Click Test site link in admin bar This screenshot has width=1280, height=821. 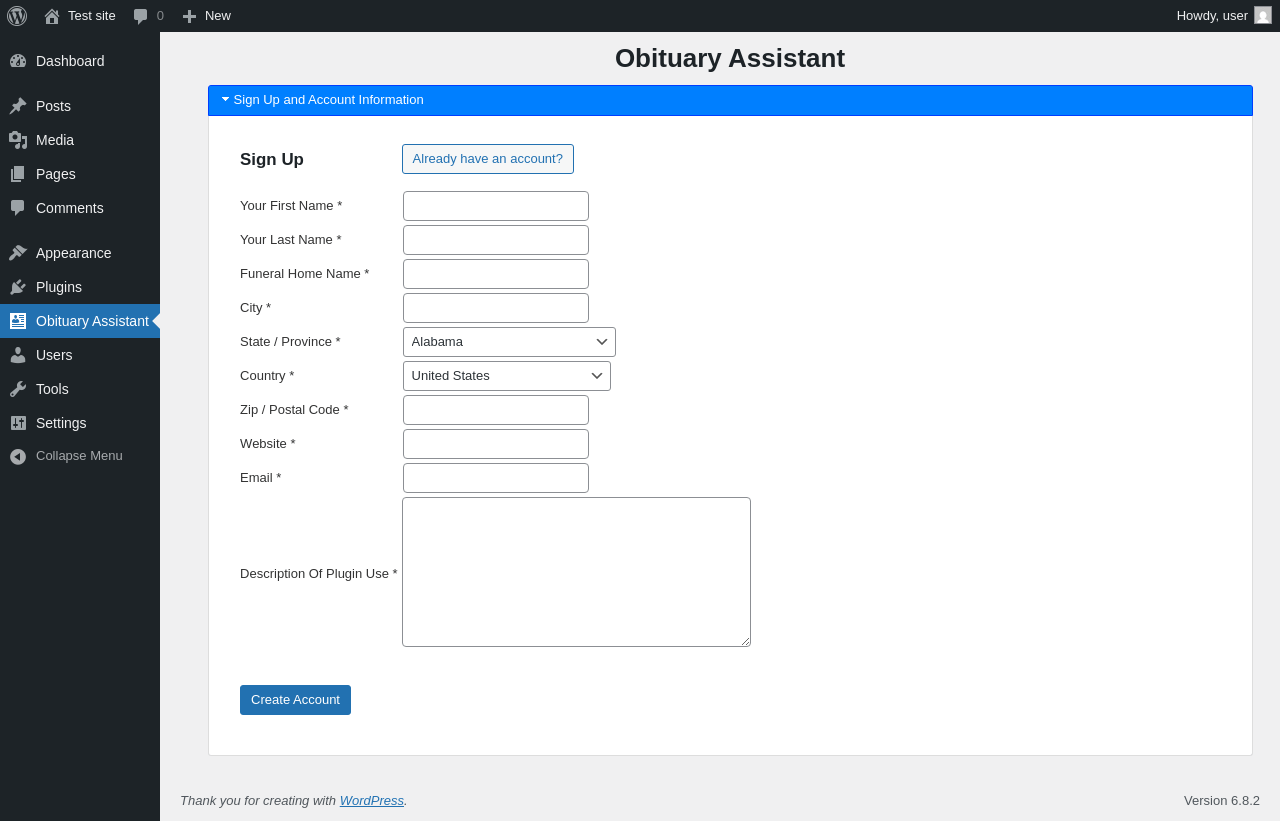pos(92,16)
